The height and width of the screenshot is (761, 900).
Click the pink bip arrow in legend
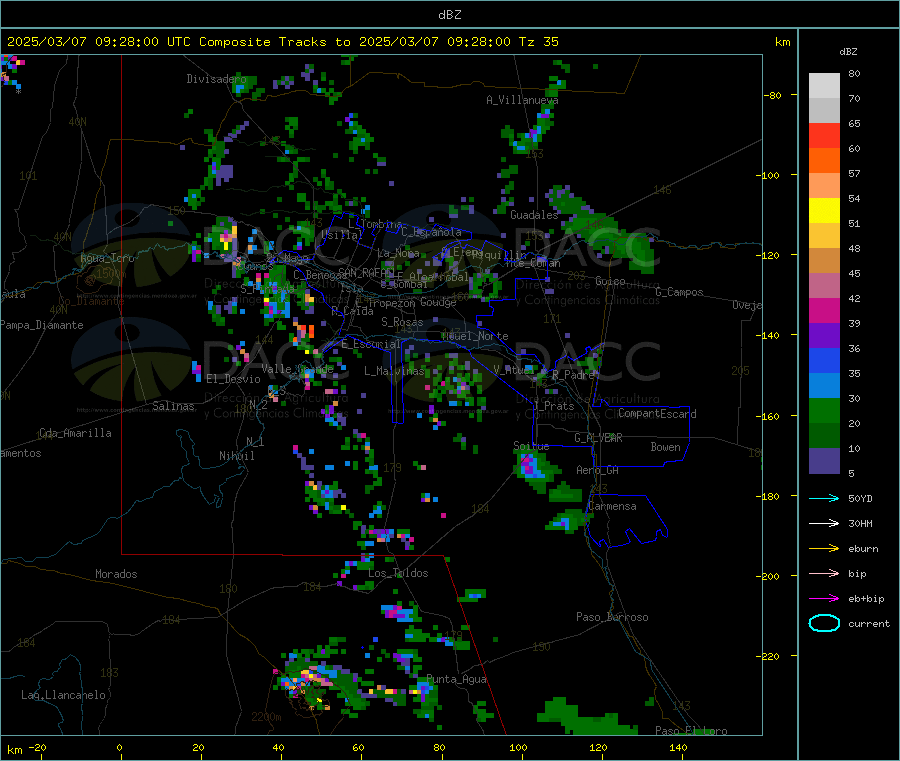[824, 573]
